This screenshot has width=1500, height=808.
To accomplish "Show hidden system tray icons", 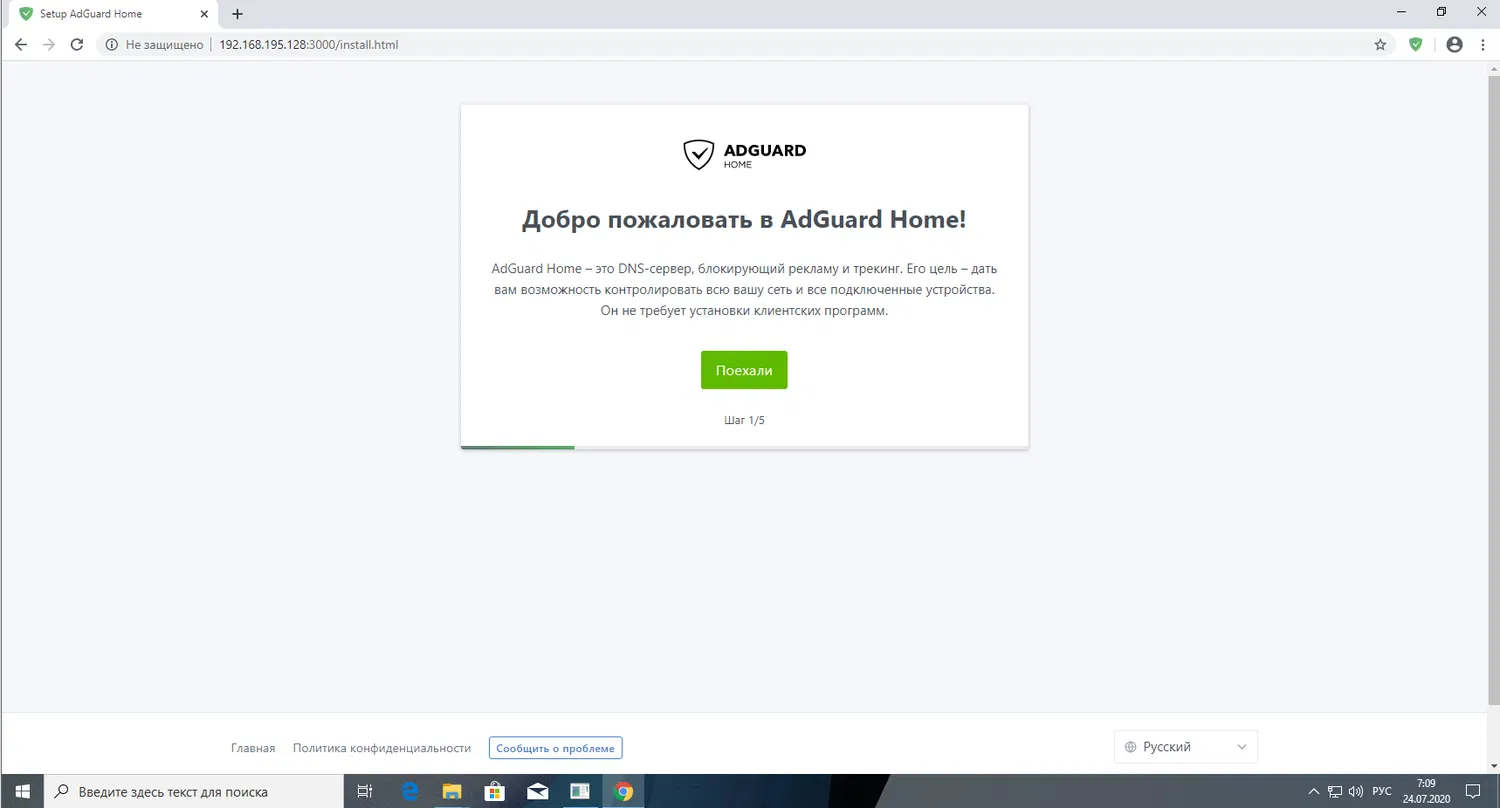I will 1314,791.
